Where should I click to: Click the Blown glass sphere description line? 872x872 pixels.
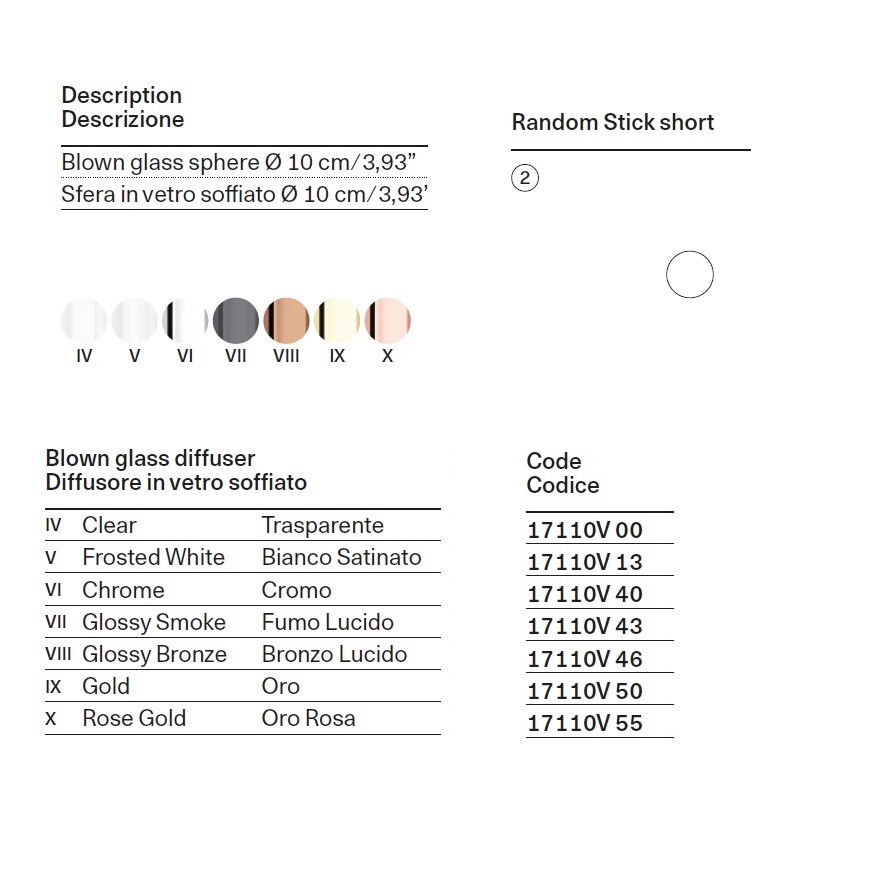click(239, 162)
